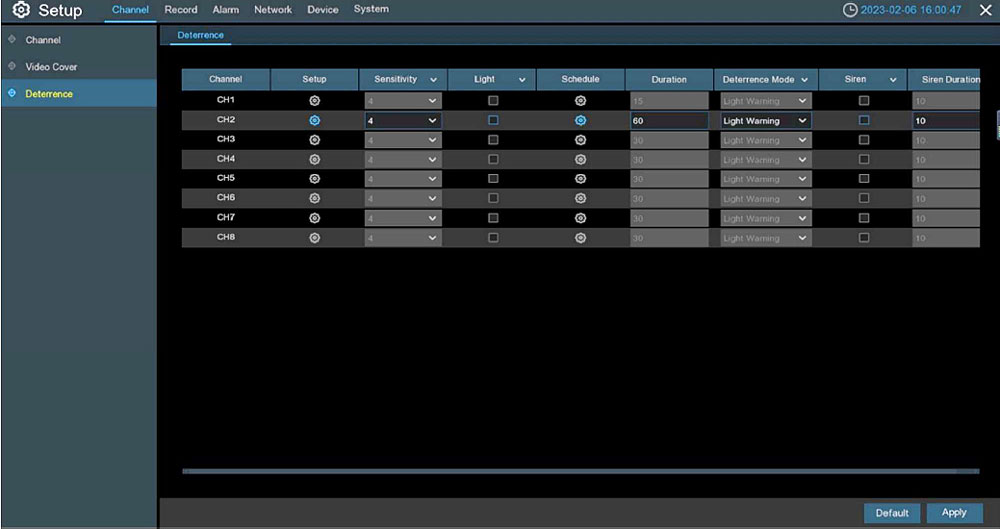Click the horizontal scrollbar below table
The height and width of the screenshot is (529, 1000).
(x=580, y=472)
